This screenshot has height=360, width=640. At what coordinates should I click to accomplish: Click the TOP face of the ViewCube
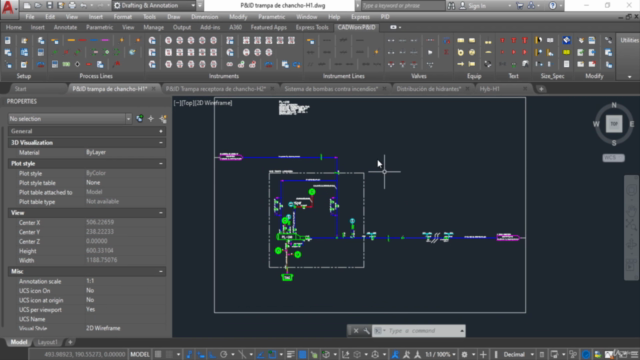(614, 124)
